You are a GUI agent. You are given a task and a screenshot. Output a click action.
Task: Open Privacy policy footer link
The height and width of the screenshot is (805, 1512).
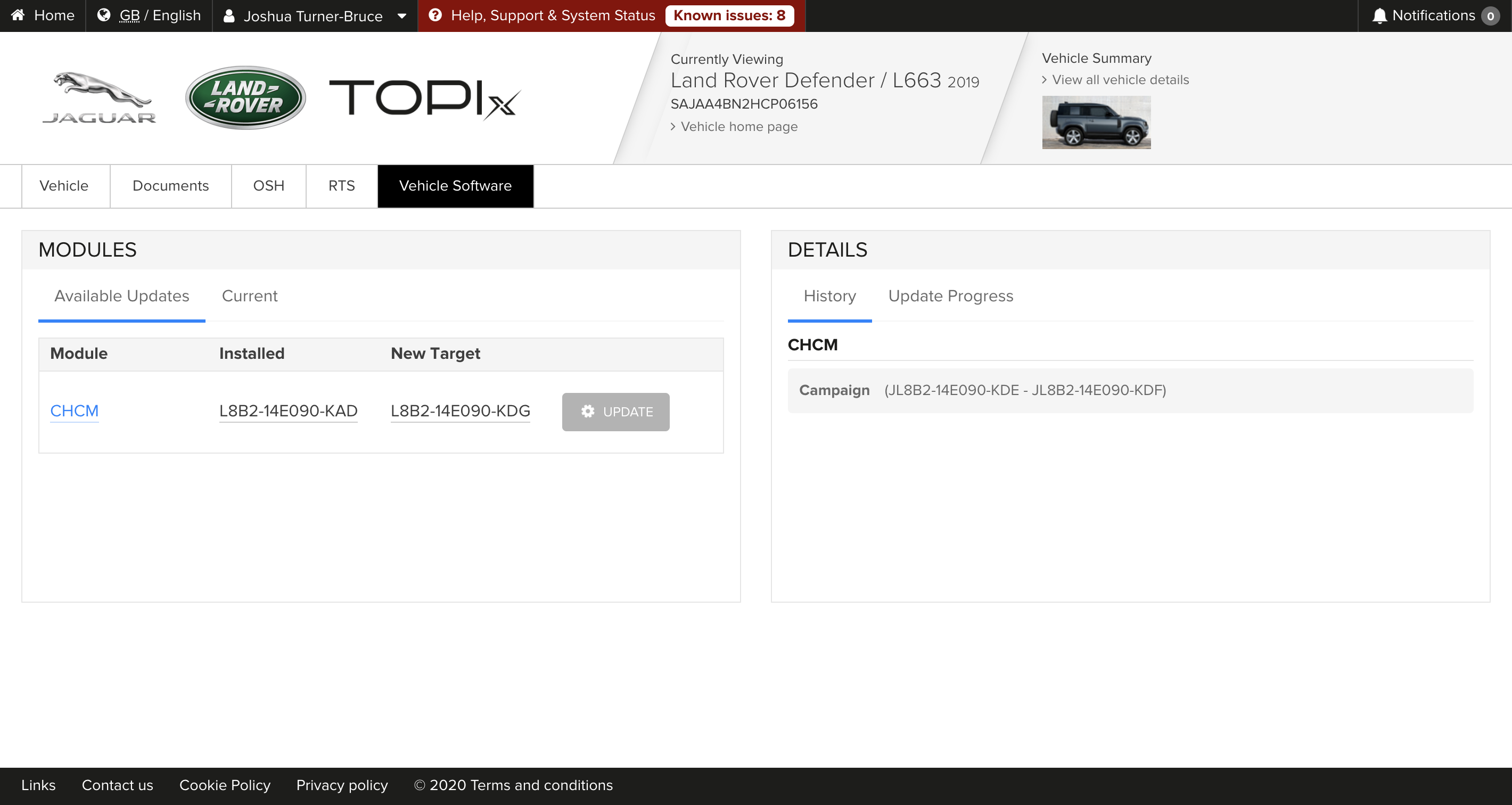342,786
